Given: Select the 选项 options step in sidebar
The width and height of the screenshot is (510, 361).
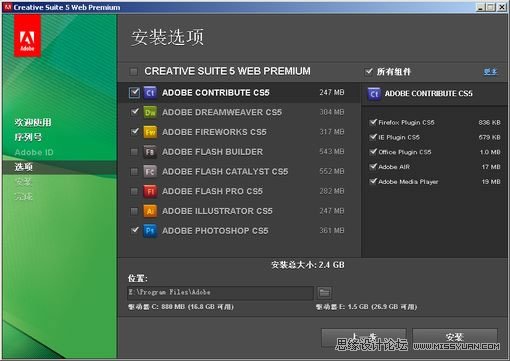Looking at the screenshot, I should tap(23, 167).
